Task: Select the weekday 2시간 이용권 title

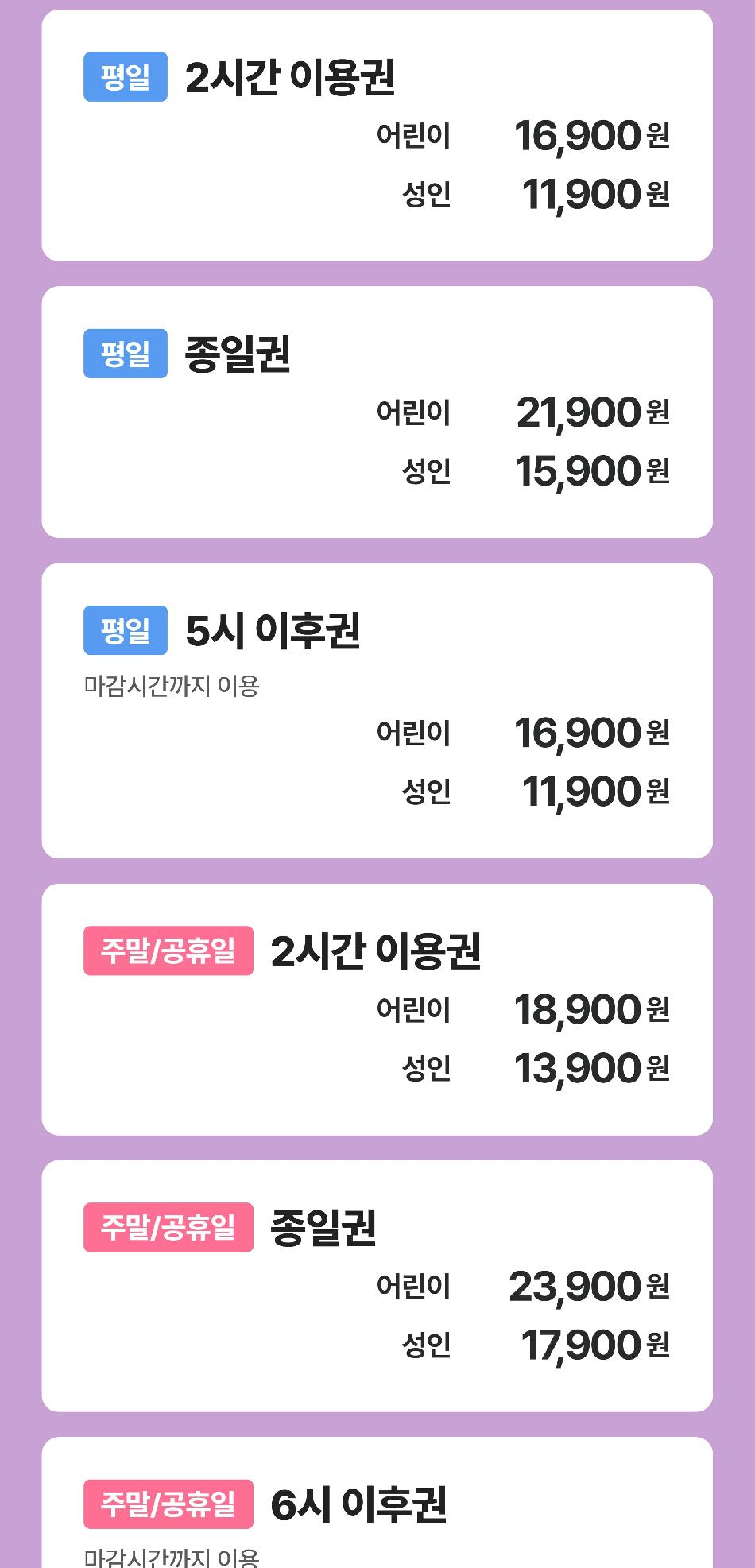Action: pyautogui.click(x=289, y=77)
